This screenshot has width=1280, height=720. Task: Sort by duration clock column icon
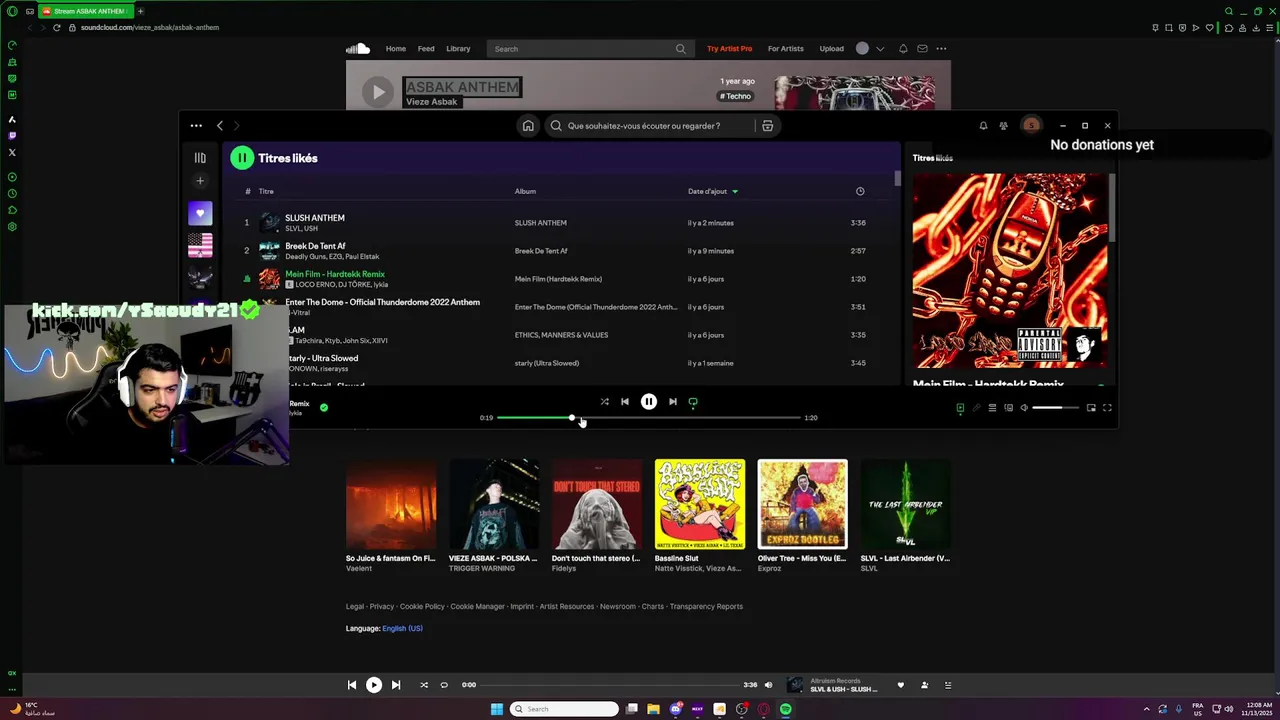click(860, 191)
